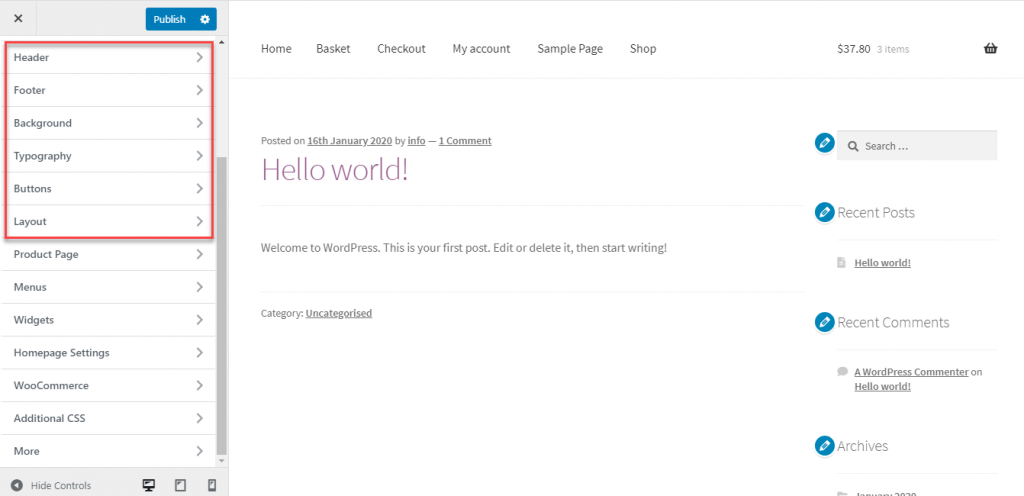Click the Hello world! post title

click(x=335, y=169)
